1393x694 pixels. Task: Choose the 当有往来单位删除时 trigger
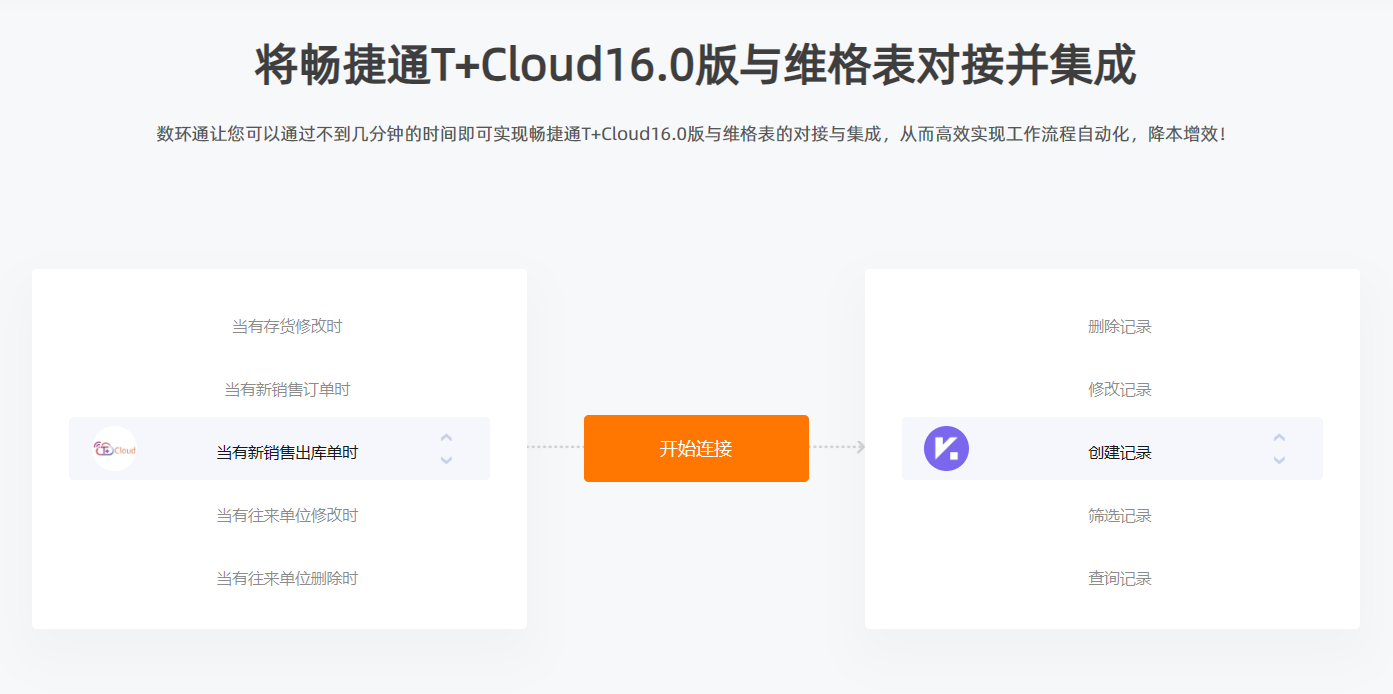[287, 578]
